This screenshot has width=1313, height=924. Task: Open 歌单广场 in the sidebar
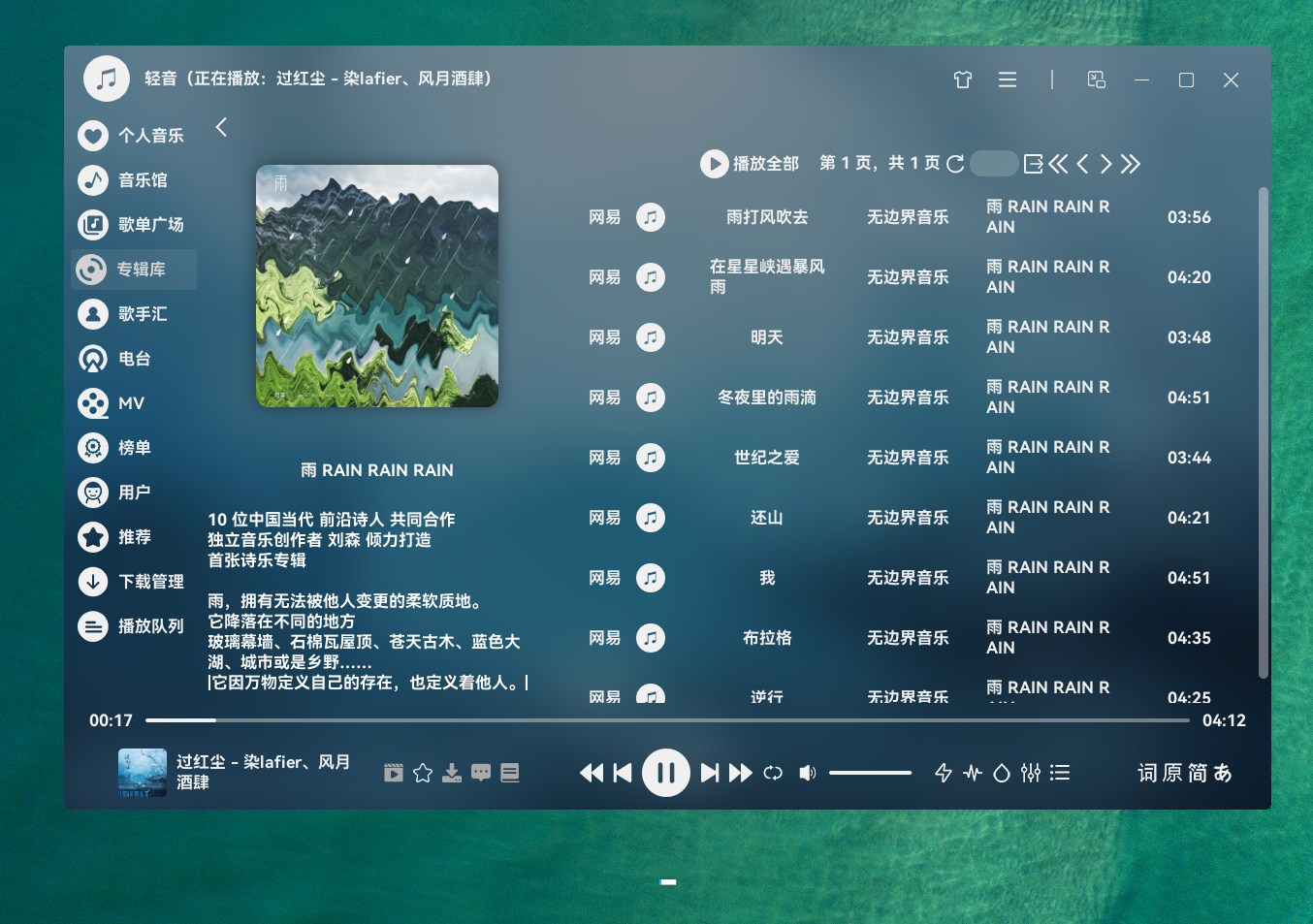coord(132,225)
